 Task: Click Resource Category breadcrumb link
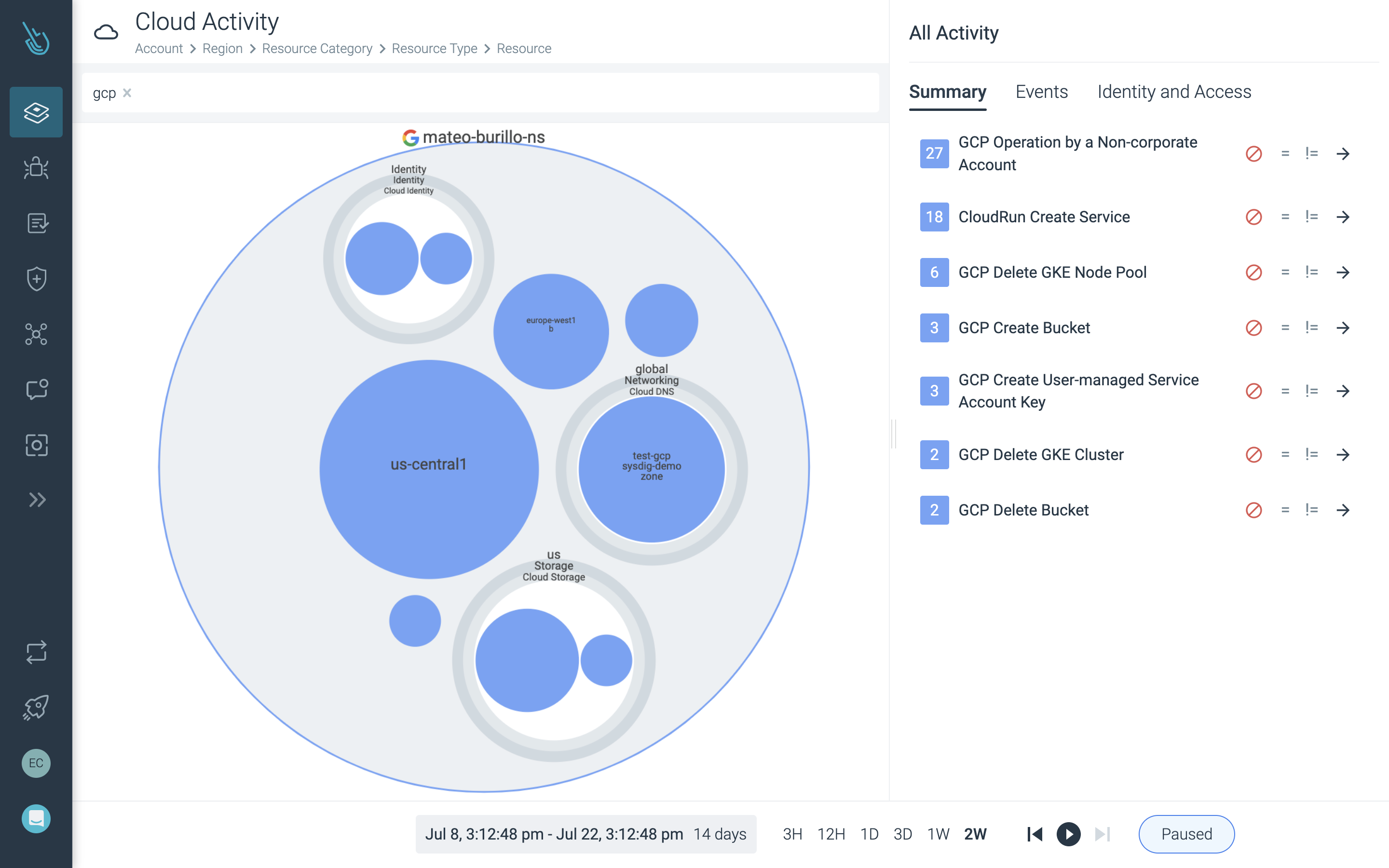[317, 49]
